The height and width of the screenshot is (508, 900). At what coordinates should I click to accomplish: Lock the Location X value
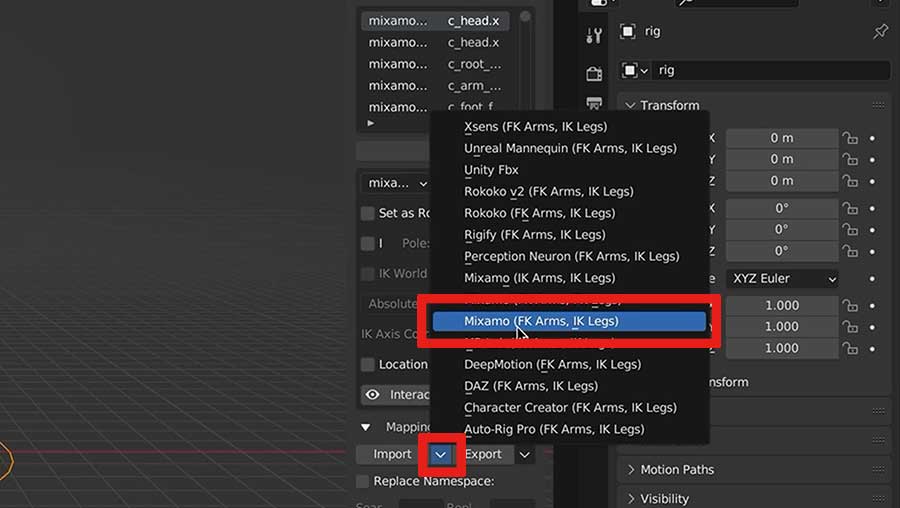[850, 138]
